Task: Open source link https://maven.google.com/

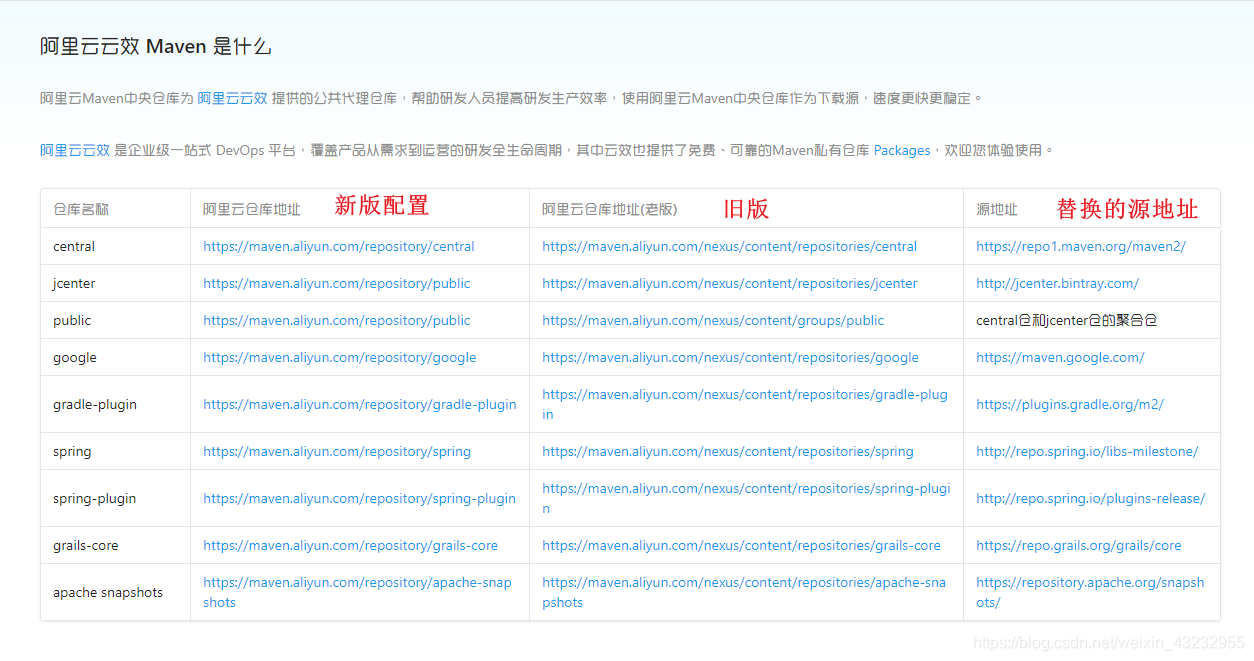Action: (1060, 357)
